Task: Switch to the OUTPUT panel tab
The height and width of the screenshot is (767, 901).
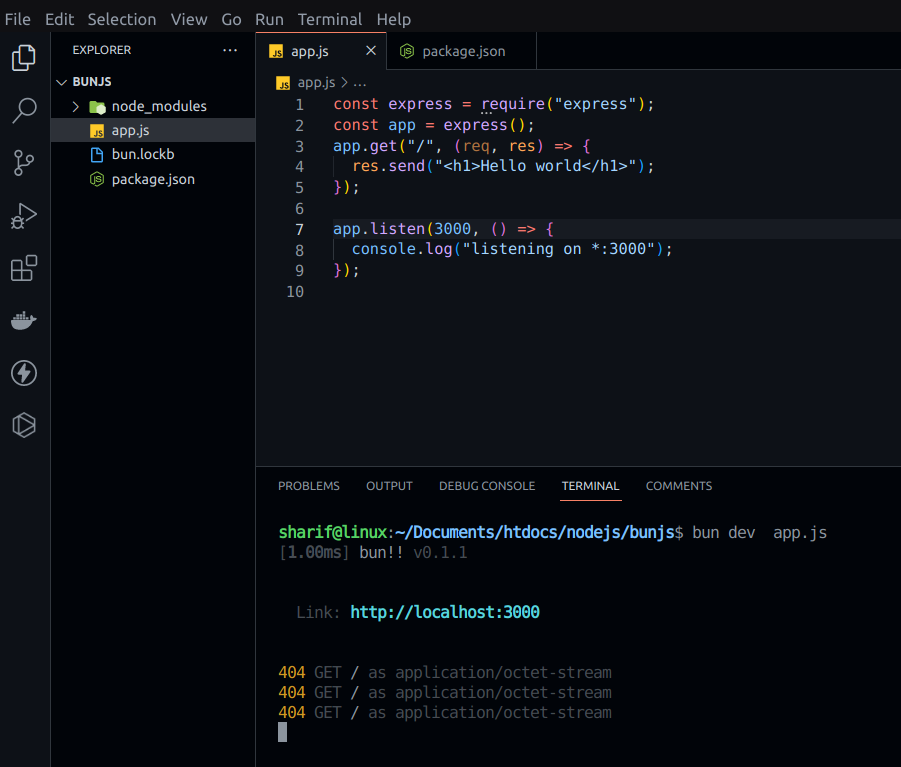Action: pos(389,486)
